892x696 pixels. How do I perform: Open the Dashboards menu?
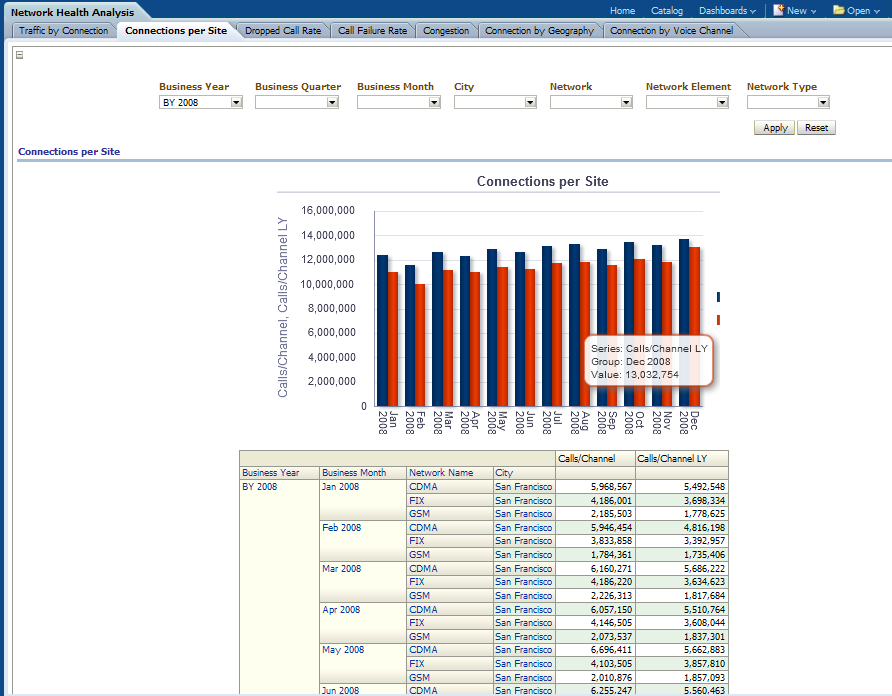726,11
